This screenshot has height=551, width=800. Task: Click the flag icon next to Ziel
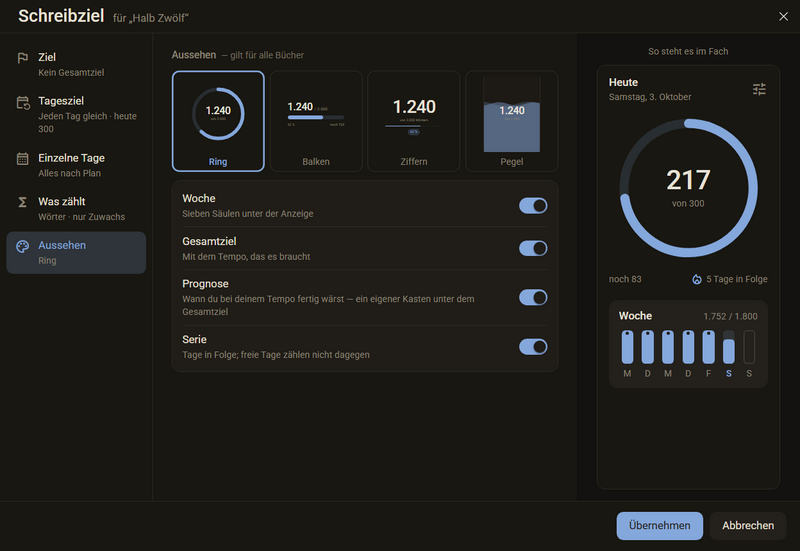pos(22,58)
